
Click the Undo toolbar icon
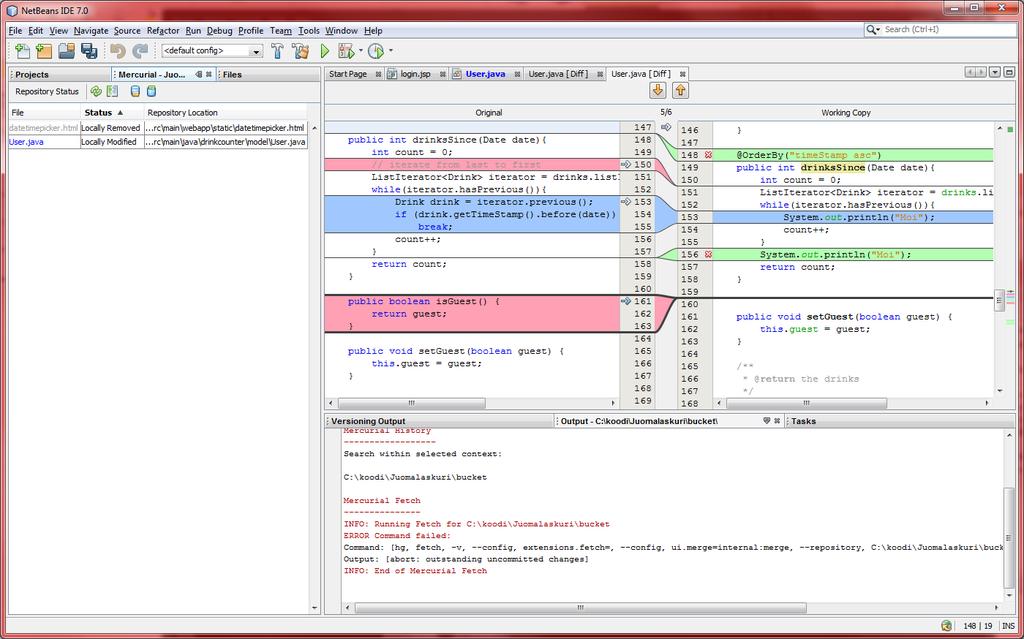(x=118, y=51)
